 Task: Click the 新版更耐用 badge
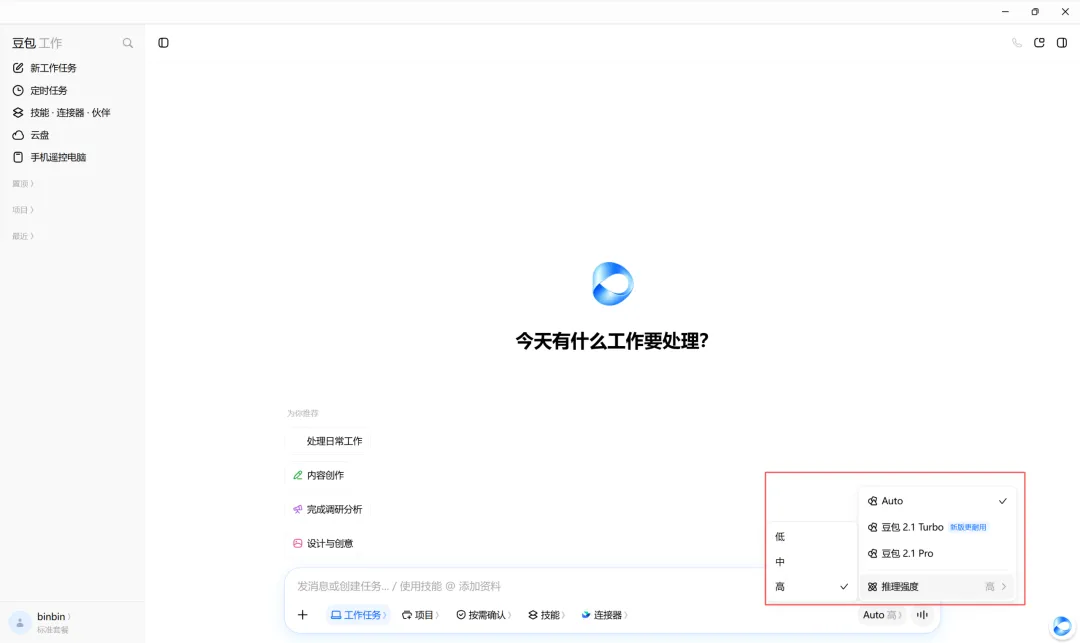point(968,527)
